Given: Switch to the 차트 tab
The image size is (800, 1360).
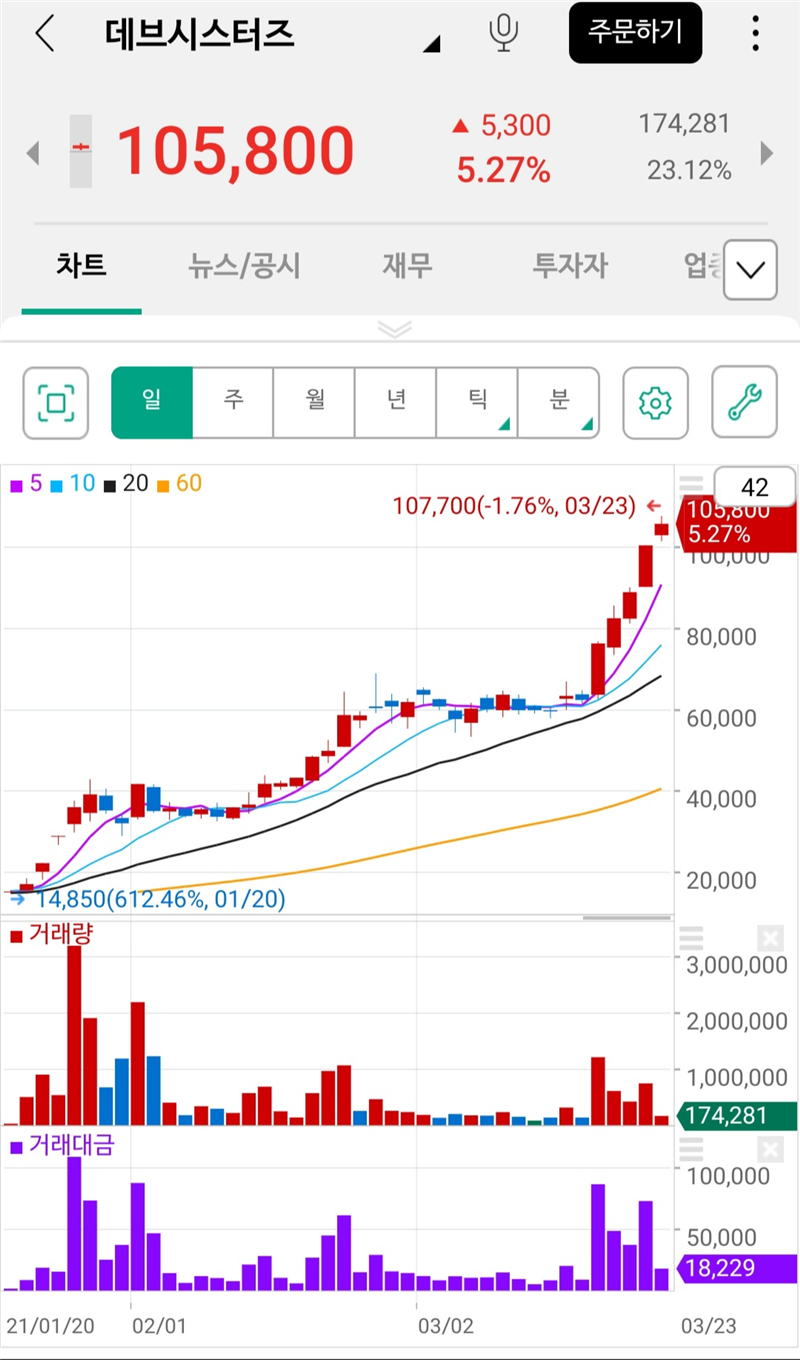Looking at the screenshot, I should (x=81, y=266).
